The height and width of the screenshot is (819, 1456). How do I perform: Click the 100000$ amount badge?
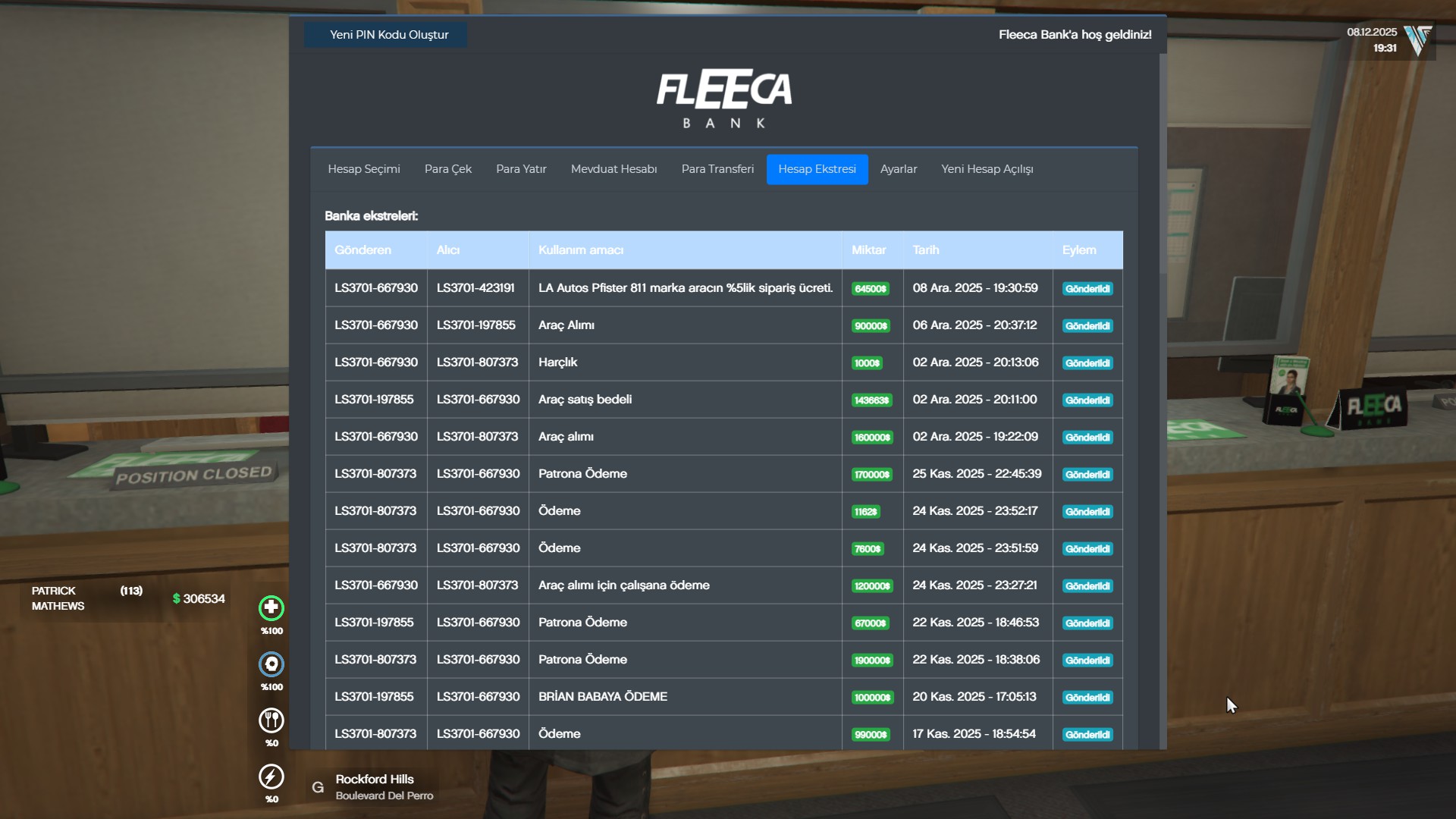pos(872,698)
